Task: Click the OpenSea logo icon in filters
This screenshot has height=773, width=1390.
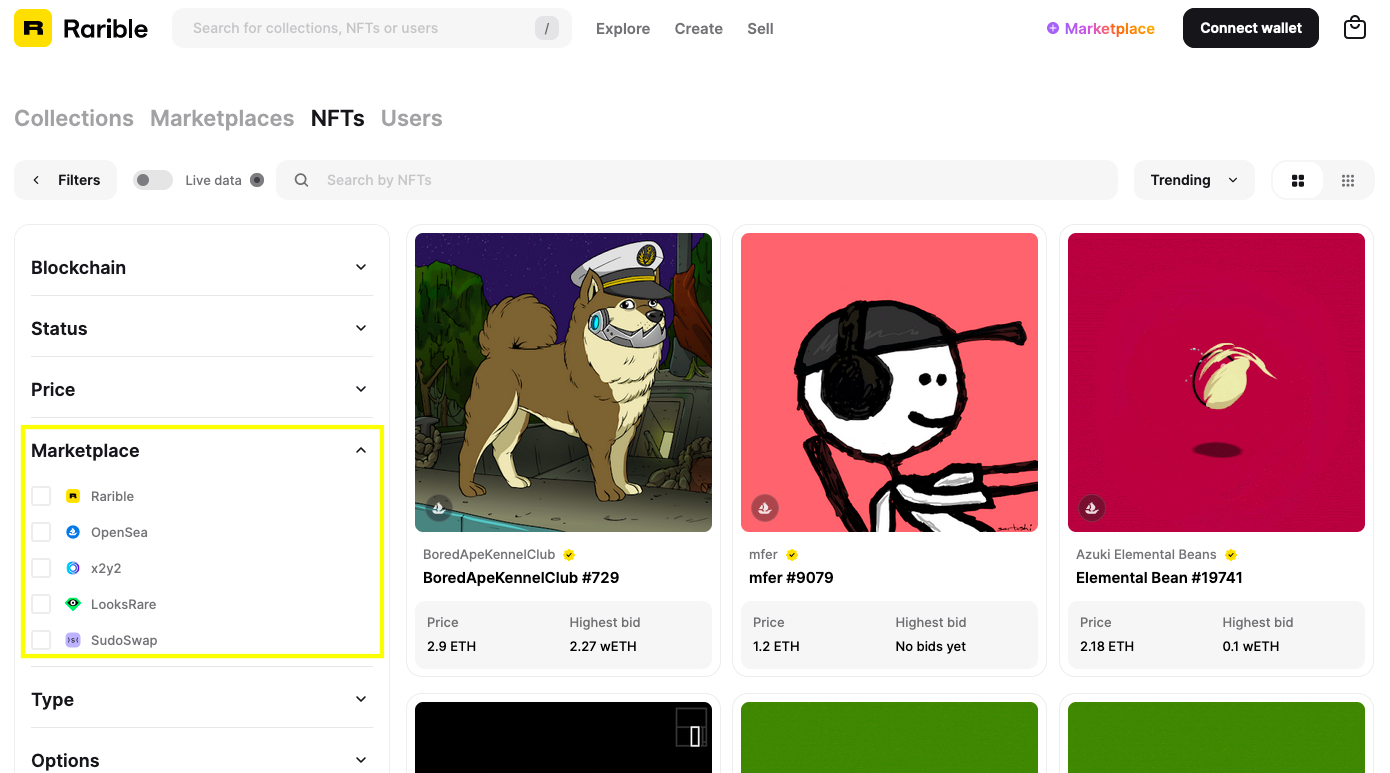Action: click(x=73, y=532)
